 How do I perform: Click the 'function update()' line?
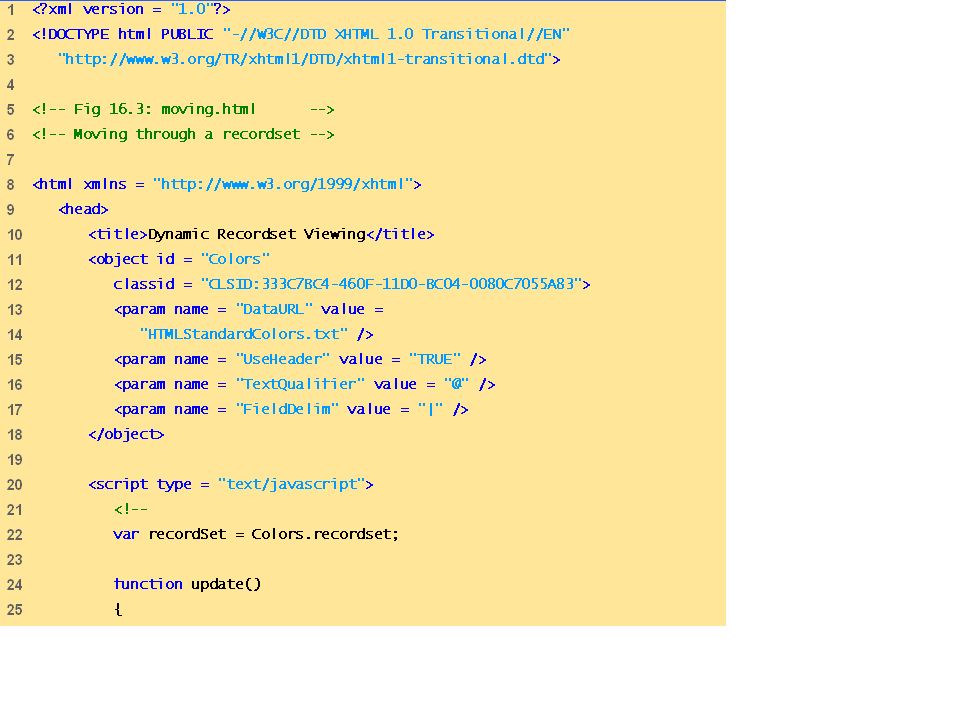[x=187, y=584]
